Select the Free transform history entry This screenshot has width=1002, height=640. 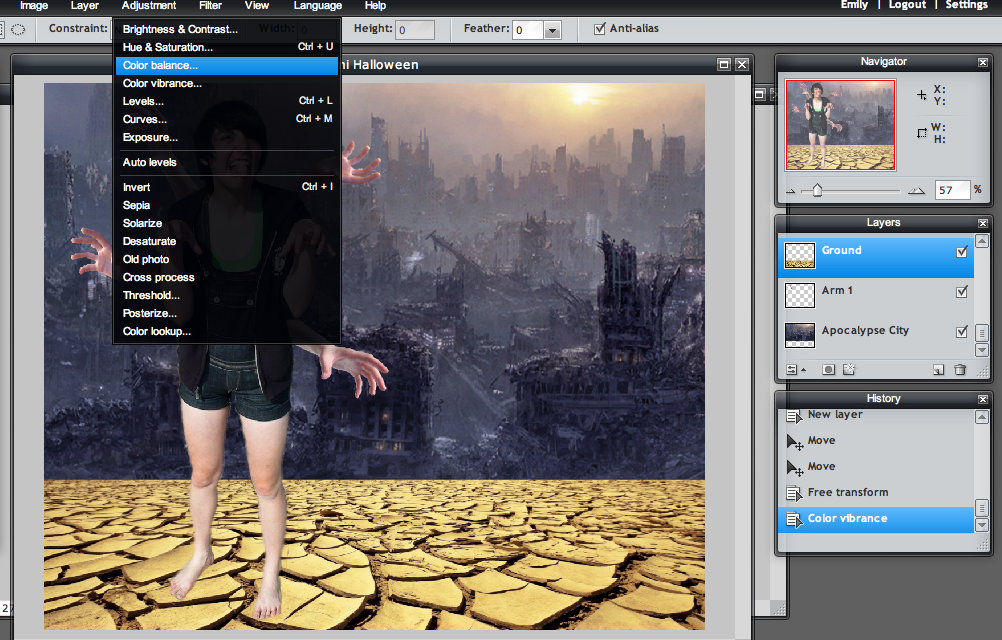click(x=876, y=492)
